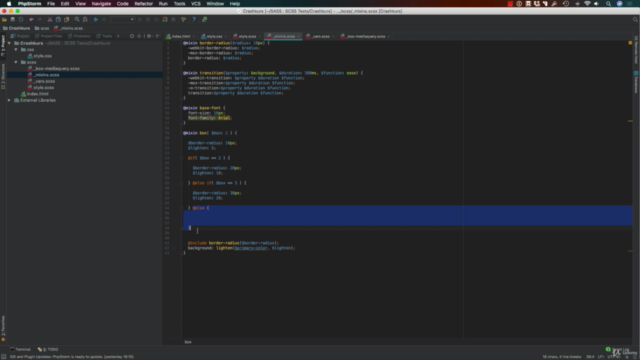Switch to Problems view tab

point(79,36)
